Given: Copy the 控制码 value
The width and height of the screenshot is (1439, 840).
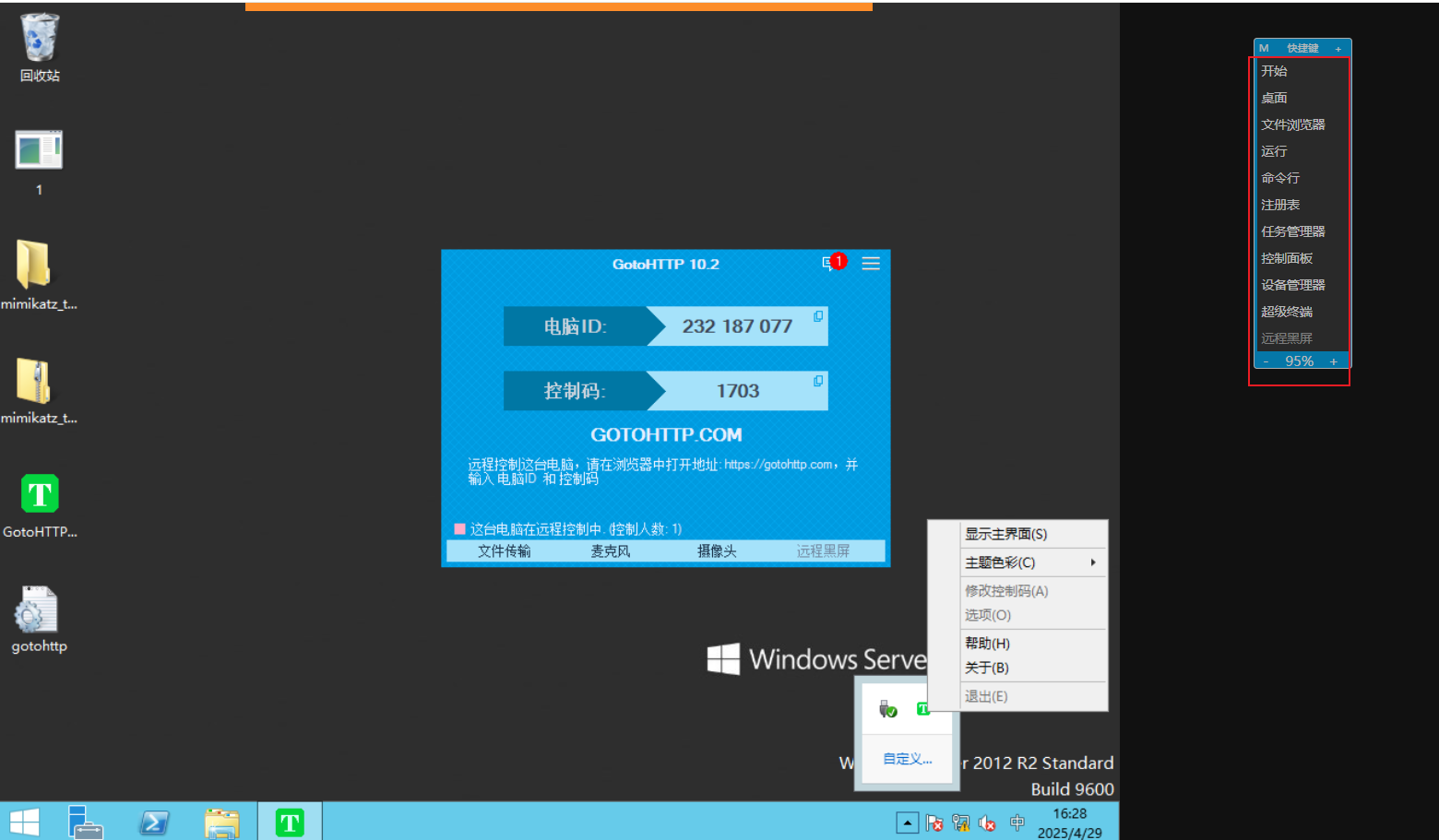Looking at the screenshot, I should pos(818,381).
